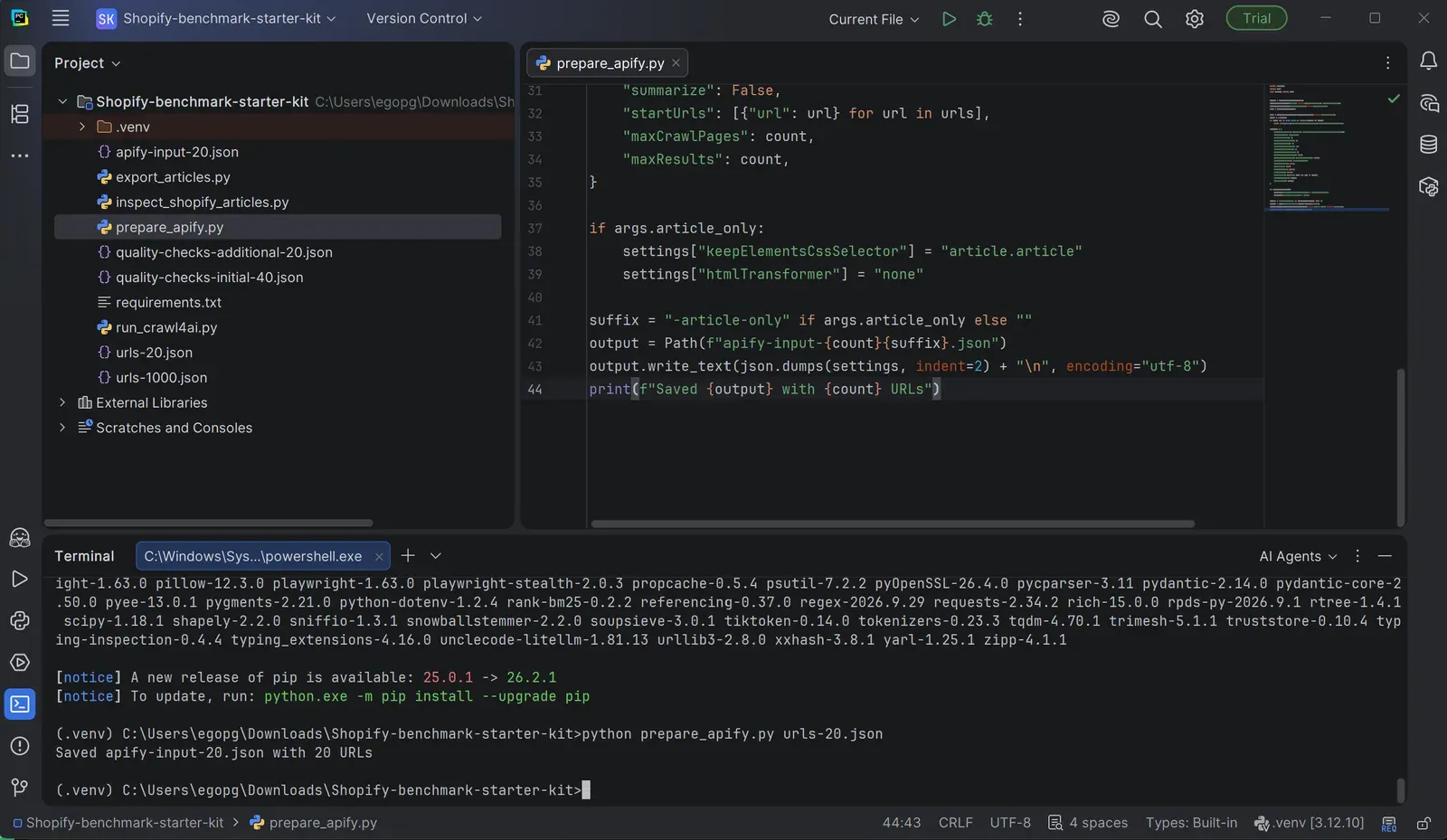Open Project view selector dropdown
1447x840 pixels.
pyautogui.click(x=88, y=62)
